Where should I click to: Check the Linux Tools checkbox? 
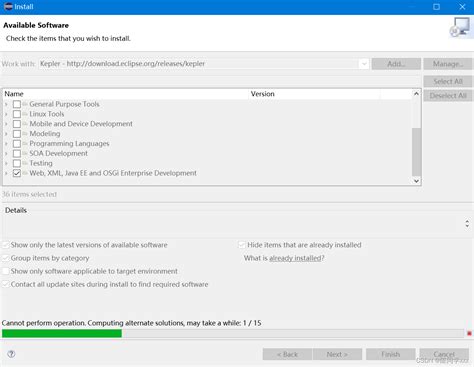17,114
